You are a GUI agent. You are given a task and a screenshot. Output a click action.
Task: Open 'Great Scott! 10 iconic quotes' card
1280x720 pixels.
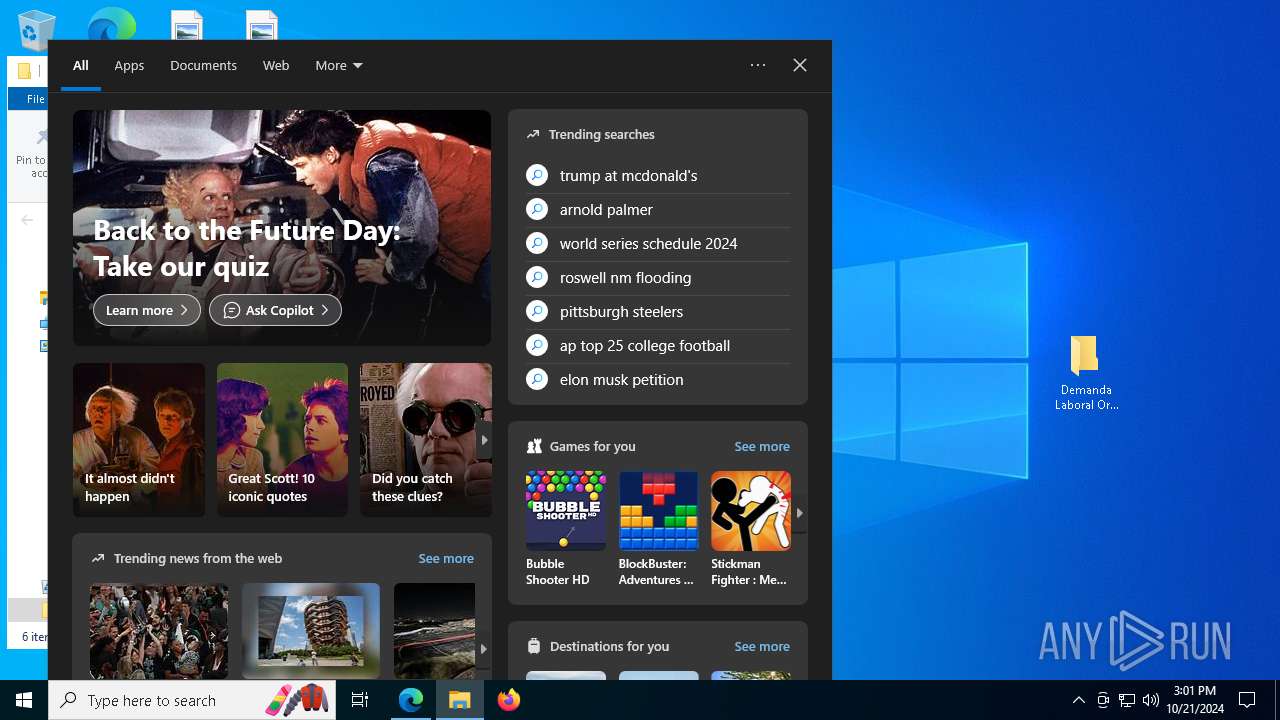point(282,440)
